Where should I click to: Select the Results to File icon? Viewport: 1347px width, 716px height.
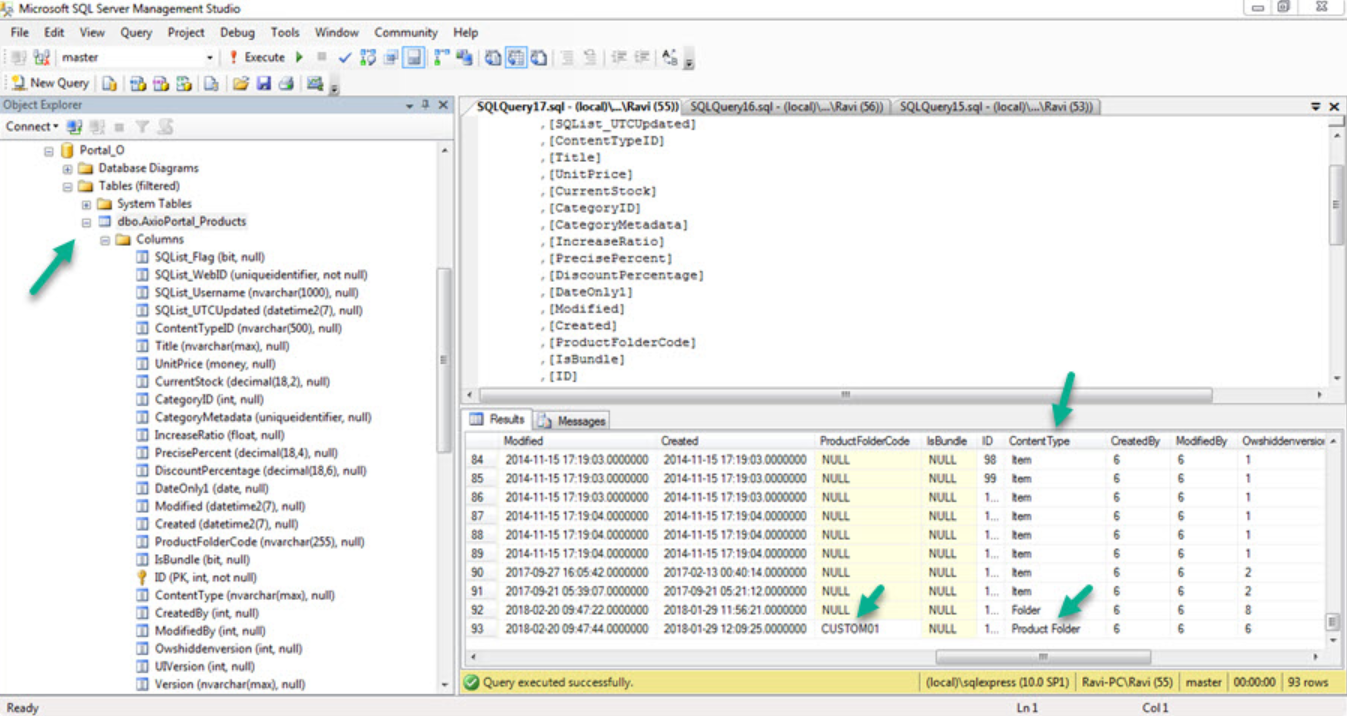[539, 58]
